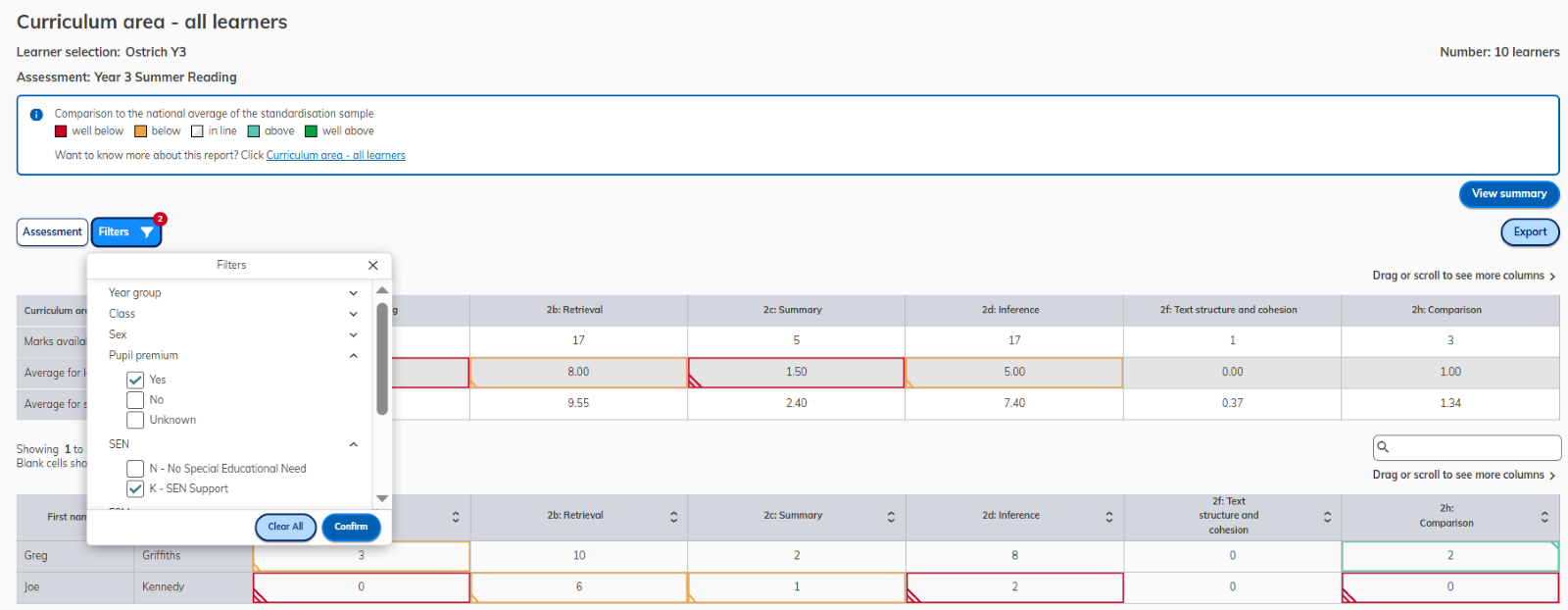Click the blue info icon in comparison box
Viewport: 1568px width, 610px height.
(x=36, y=115)
